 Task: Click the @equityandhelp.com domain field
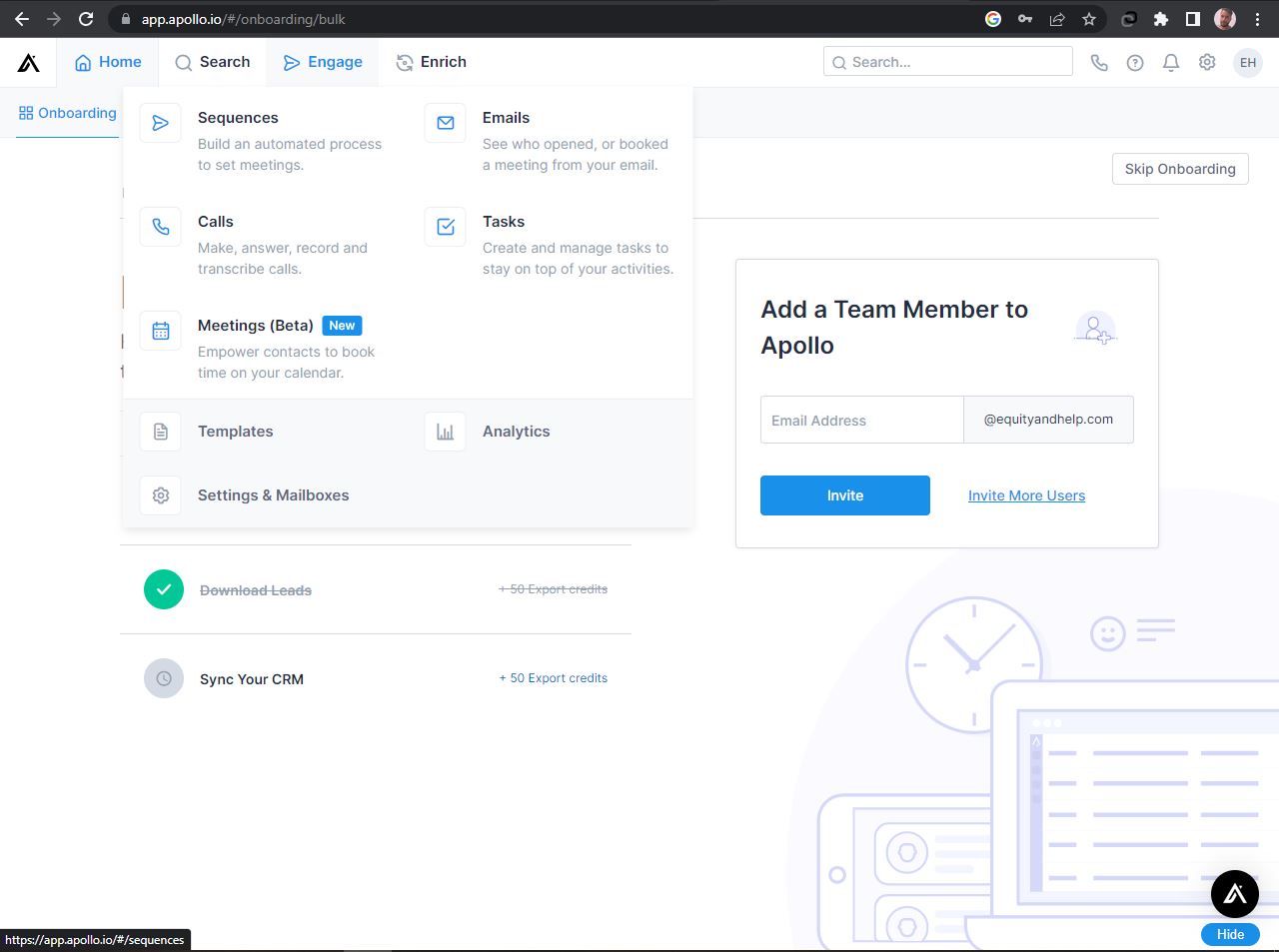(x=1049, y=420)
